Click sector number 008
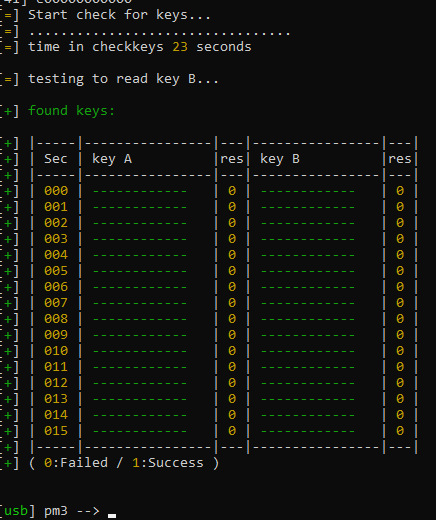436x520 pixels. coord(56,319)
